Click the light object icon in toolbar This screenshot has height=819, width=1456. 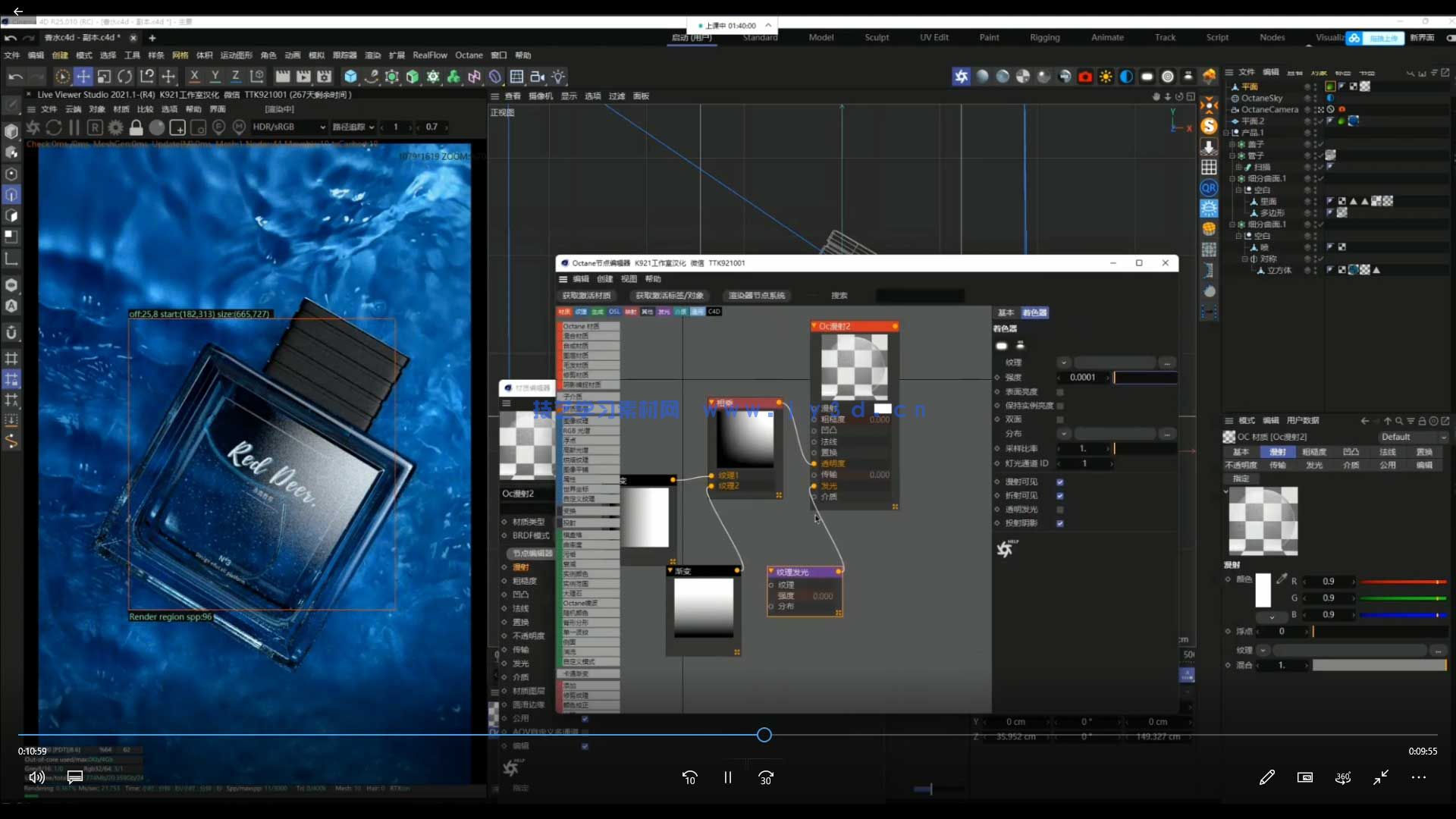click(x=558, y=77)
